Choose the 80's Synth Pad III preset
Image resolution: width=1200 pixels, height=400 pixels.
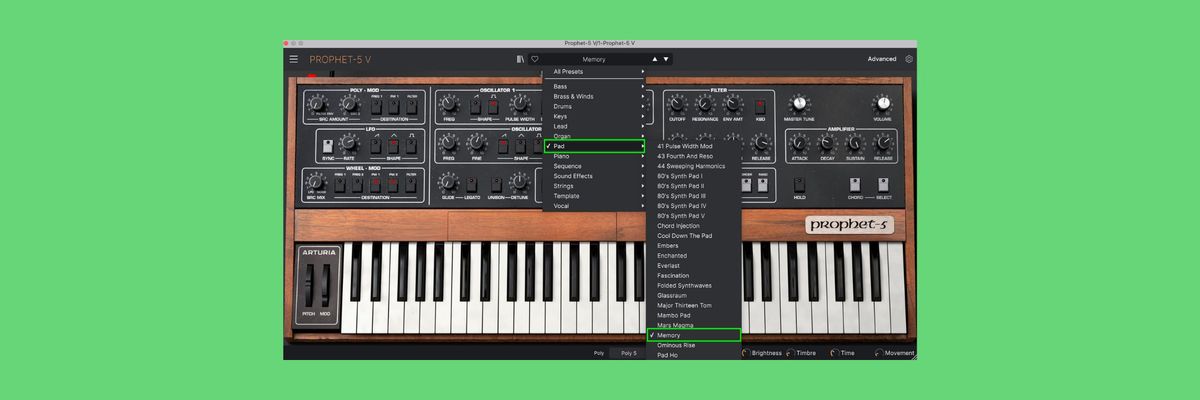[694, 196]
